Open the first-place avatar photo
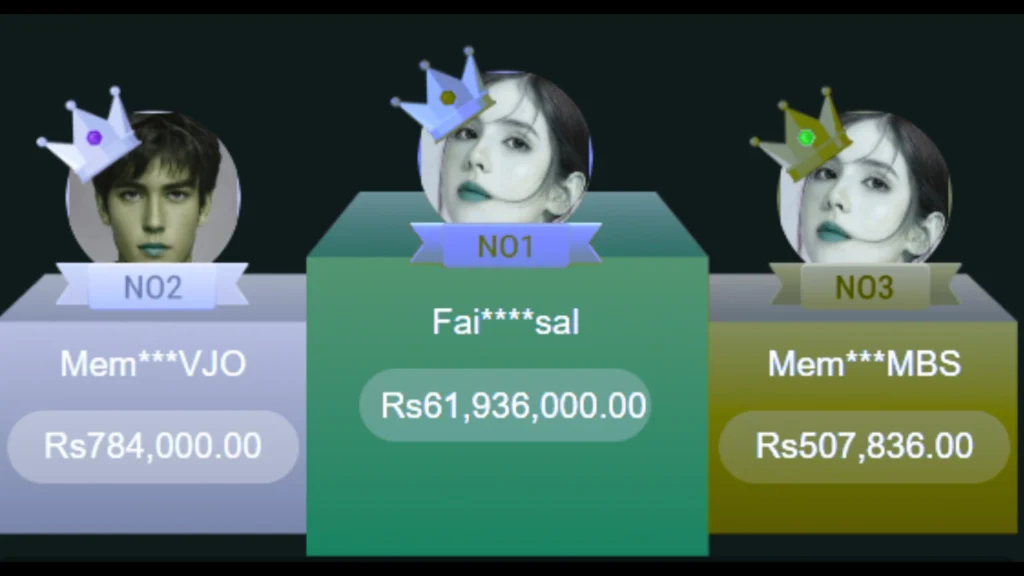This screenshot has height=576, width=1024. 505,147
